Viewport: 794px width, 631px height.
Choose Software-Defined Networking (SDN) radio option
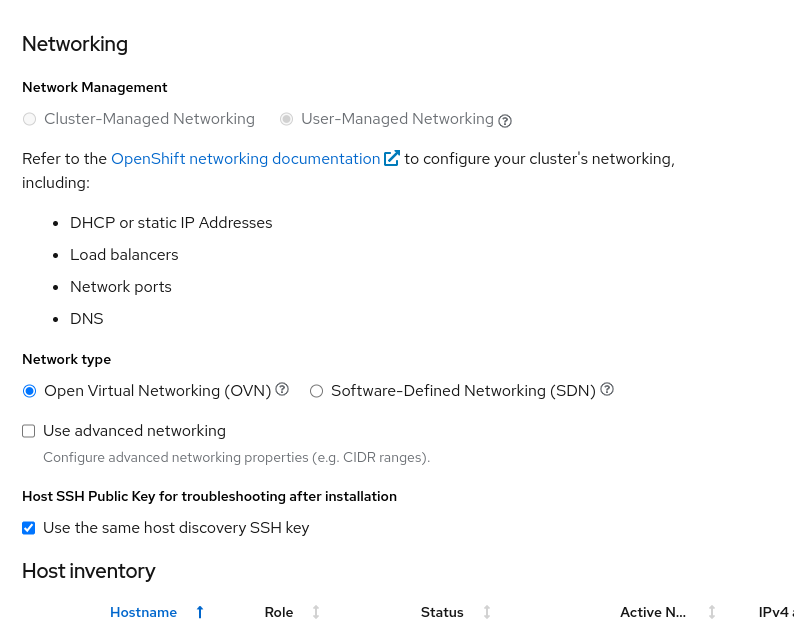pyautogui.click(x=317, y=391)
